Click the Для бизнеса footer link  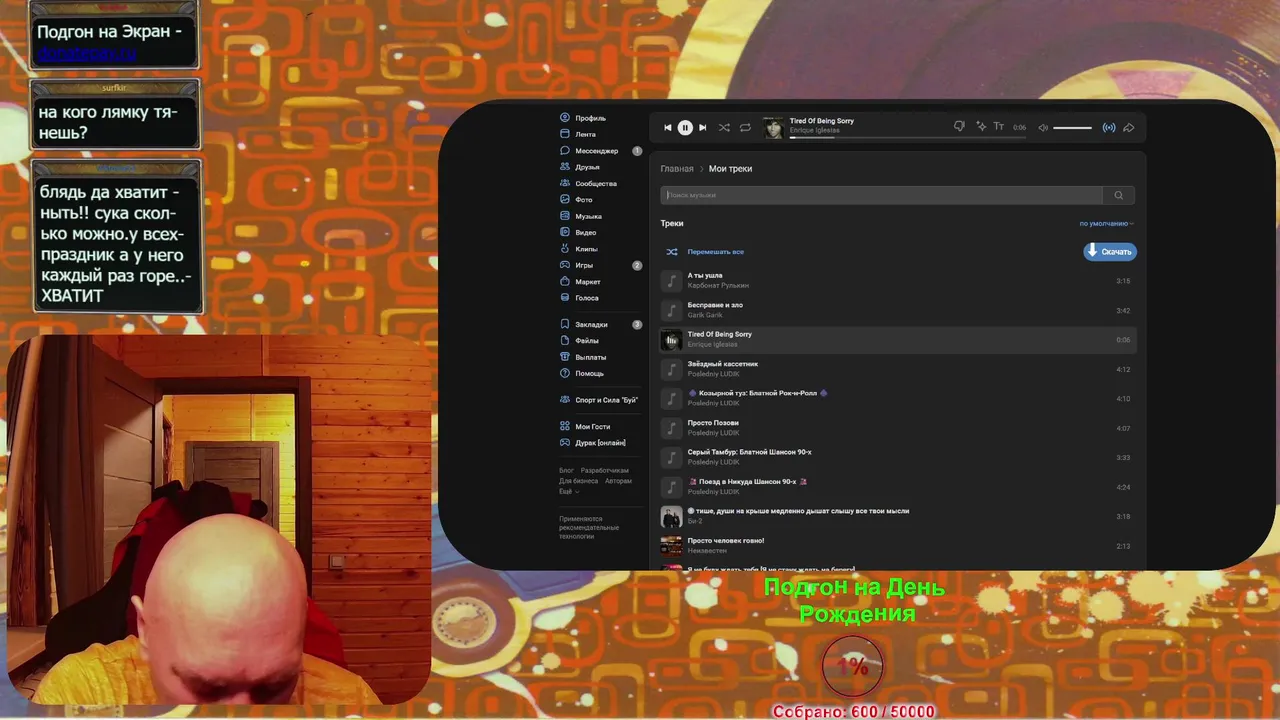pyautogui.click(x=578, y=481)
